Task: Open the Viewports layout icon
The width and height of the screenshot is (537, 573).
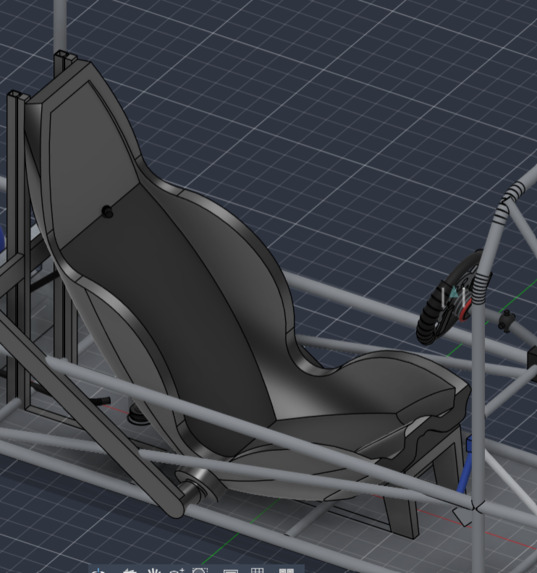Action: click(x=286, y=570)
